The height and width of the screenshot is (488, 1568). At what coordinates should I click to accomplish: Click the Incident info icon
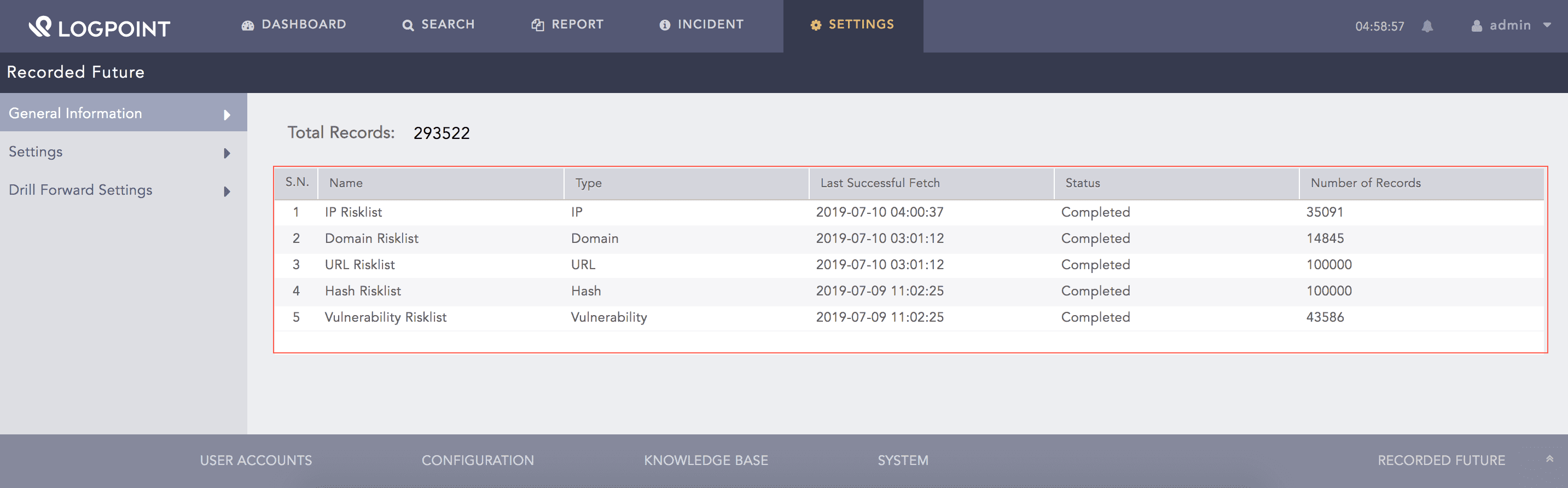665,25
